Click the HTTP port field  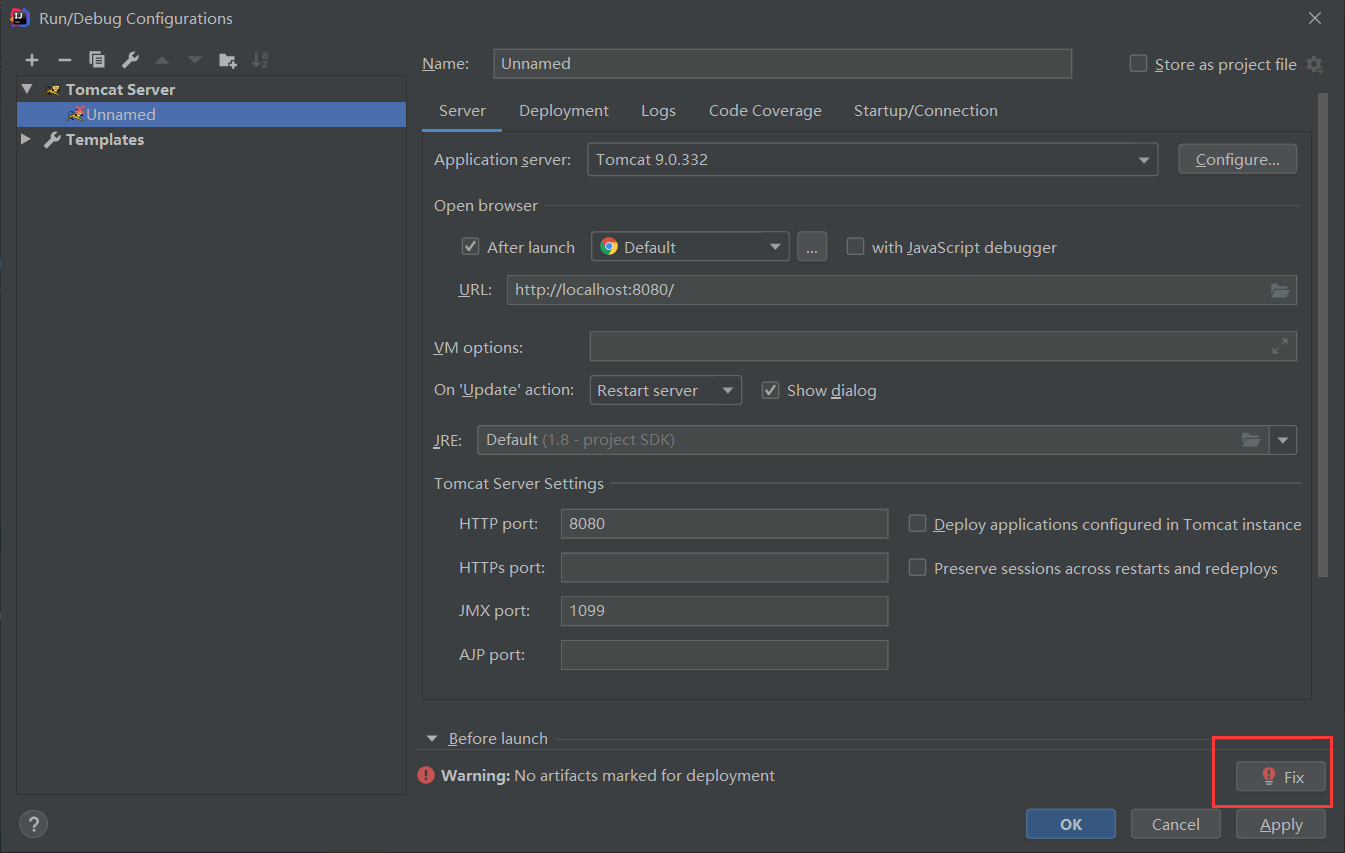click(x=724, y=523)
